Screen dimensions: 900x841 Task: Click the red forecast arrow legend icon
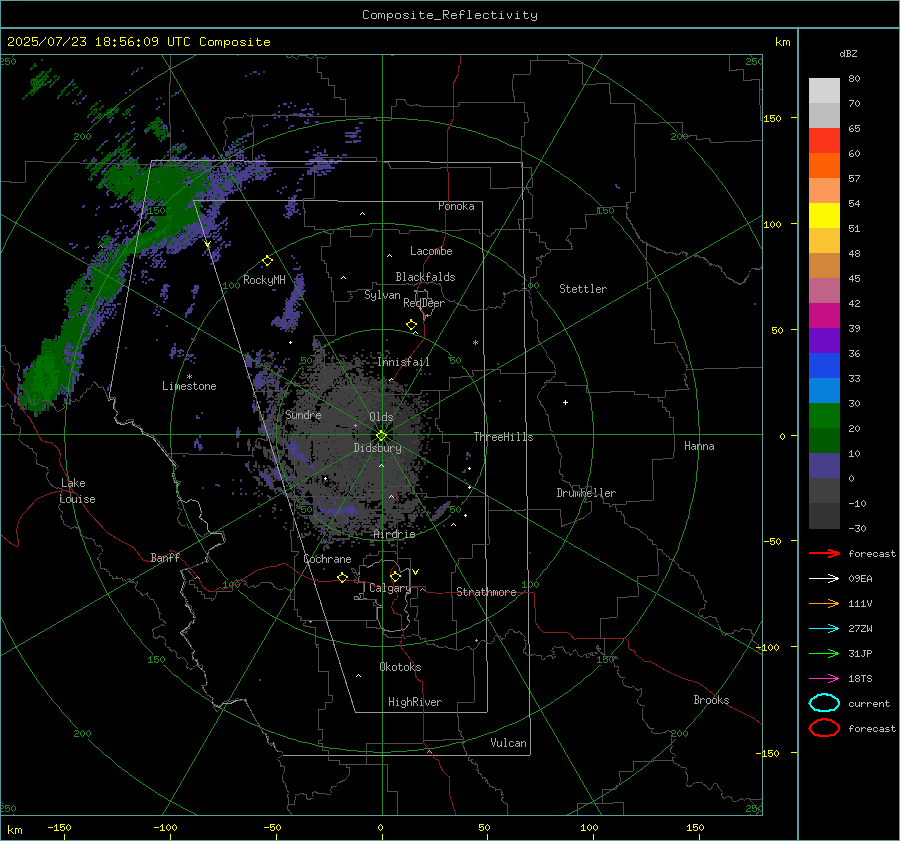824,553
